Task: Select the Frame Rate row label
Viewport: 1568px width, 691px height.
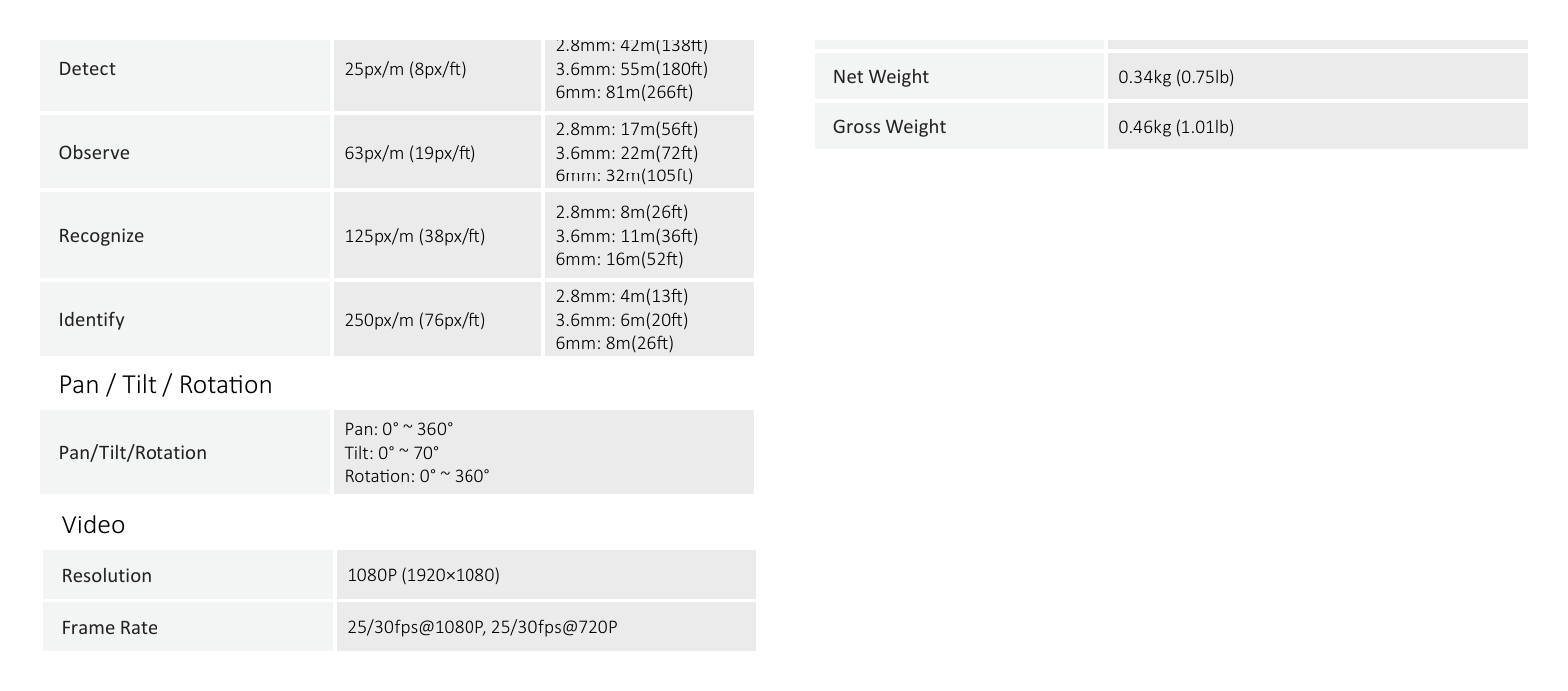Action: 110,628
